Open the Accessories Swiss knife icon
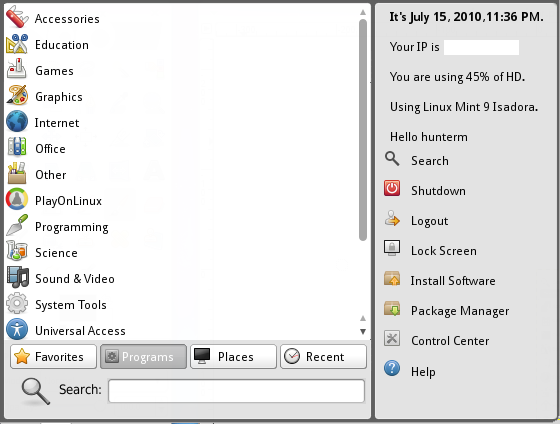This screenshot has width=560, height=424. (x=17, y=18)
